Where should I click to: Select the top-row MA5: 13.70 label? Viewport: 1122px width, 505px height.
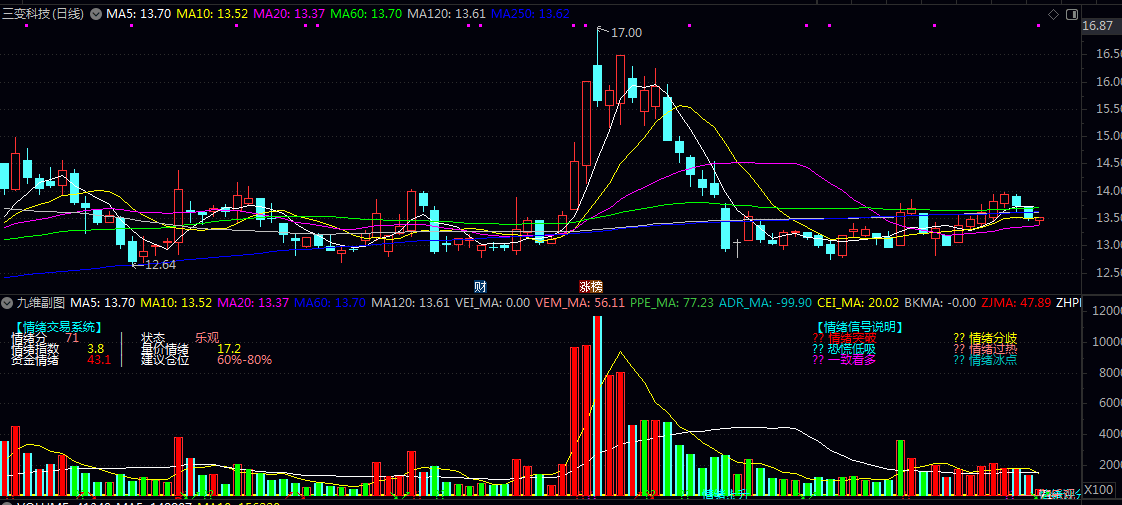coord(138,14)
